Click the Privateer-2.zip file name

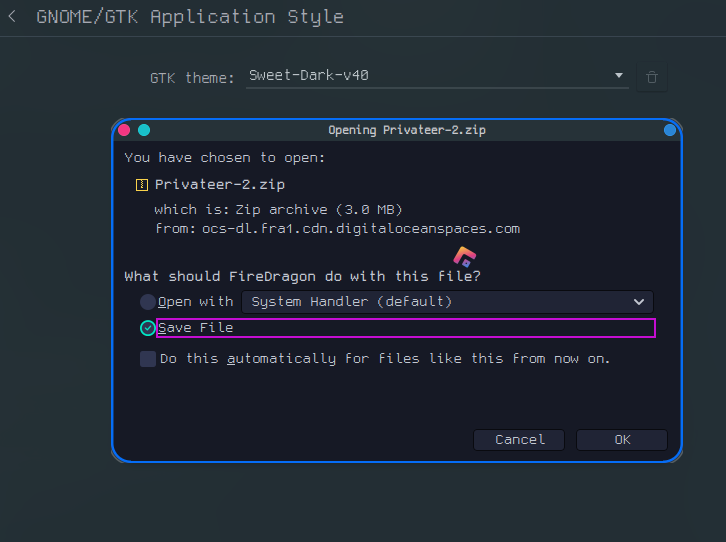pyautogui.click(x=219, y=185)
